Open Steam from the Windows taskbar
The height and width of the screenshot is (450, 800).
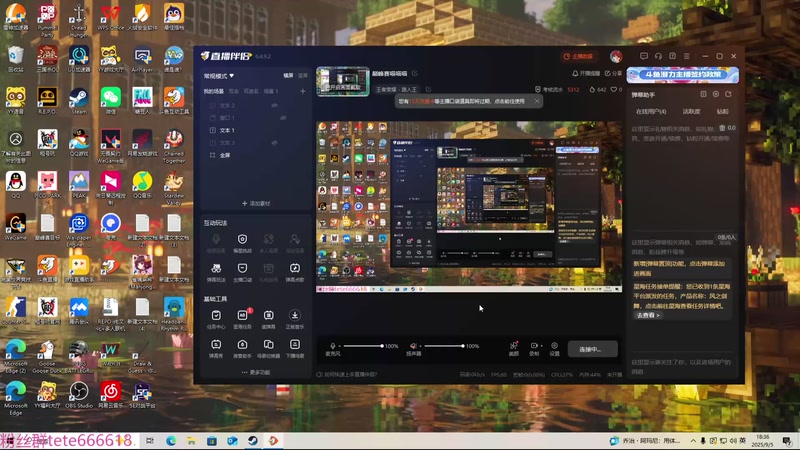coord(253,441)
